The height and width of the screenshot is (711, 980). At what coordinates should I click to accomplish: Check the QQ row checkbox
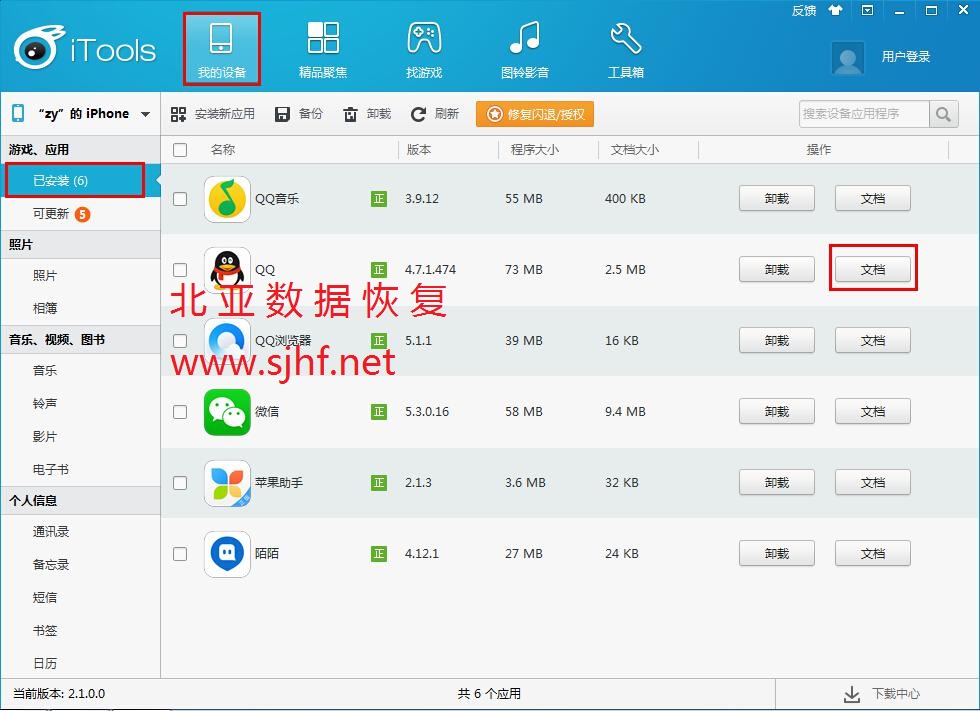pos(180,270)
